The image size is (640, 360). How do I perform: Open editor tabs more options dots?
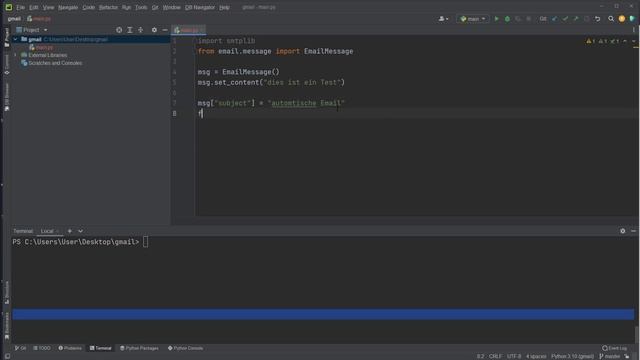coord(633,30)
